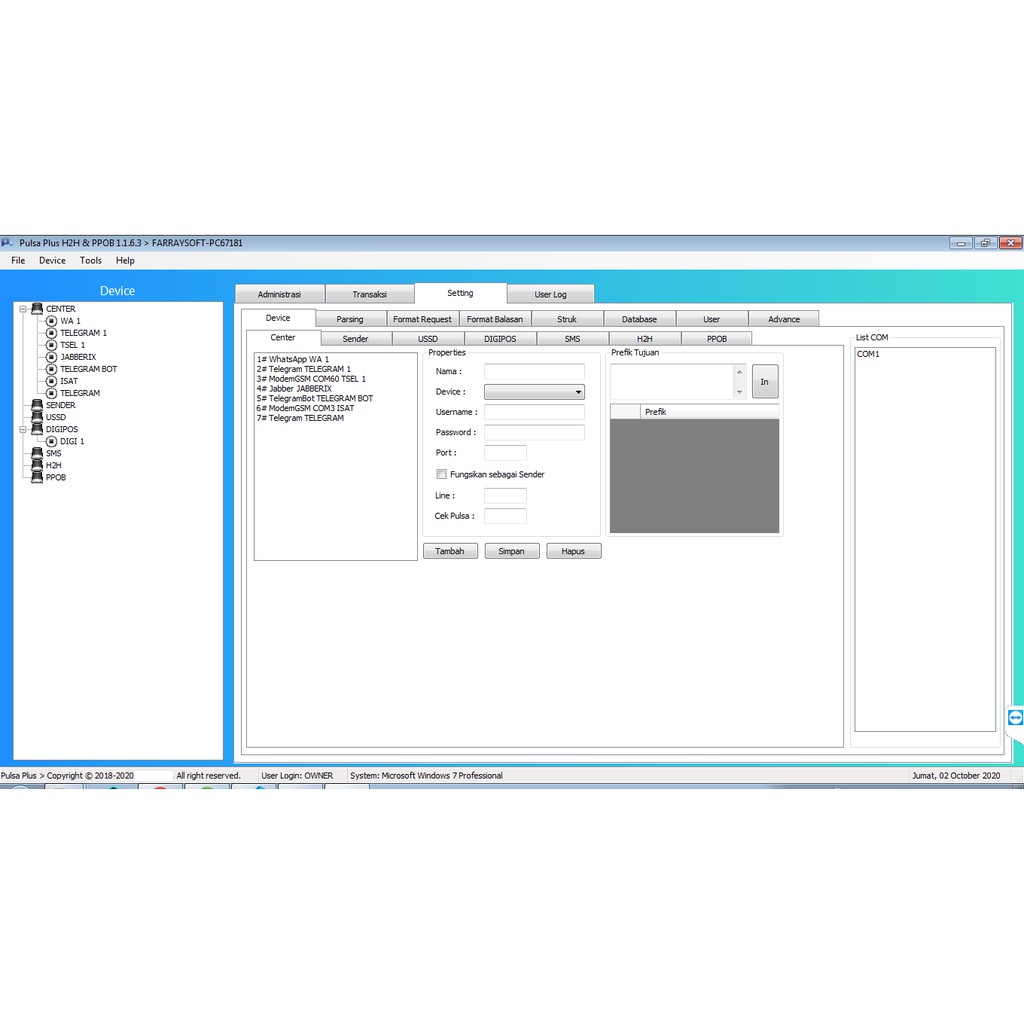
Task: Click the DIGI 1 device status icon
Action: pos(52,441)
